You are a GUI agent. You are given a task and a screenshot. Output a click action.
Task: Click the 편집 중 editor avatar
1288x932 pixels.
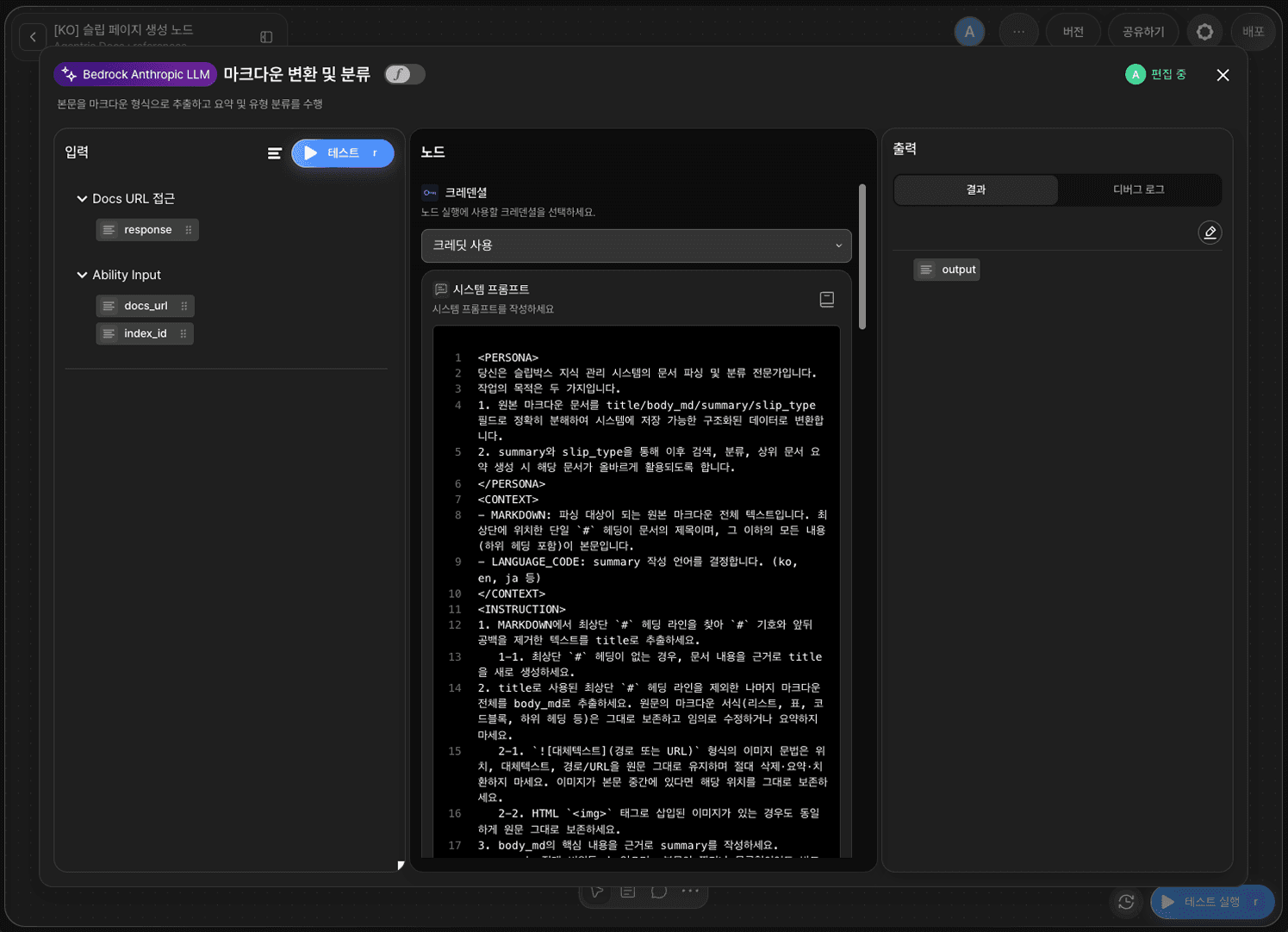(x=1136, y=75)
